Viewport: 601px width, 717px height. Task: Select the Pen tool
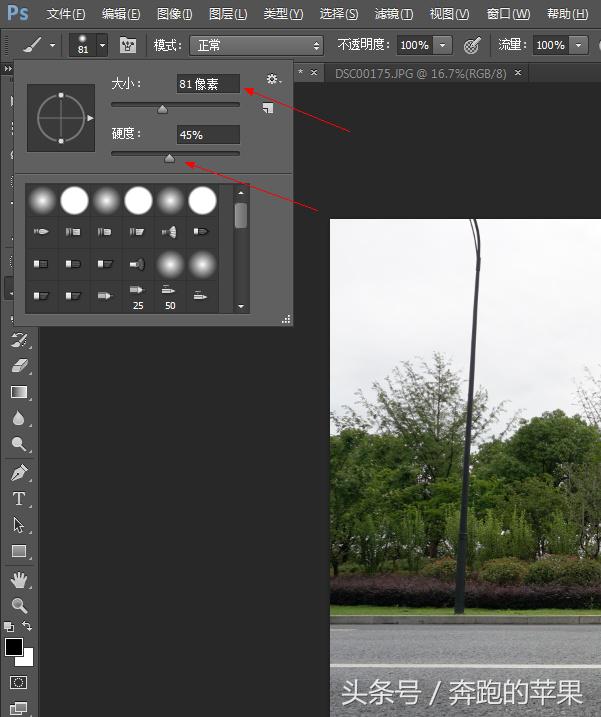19,472
